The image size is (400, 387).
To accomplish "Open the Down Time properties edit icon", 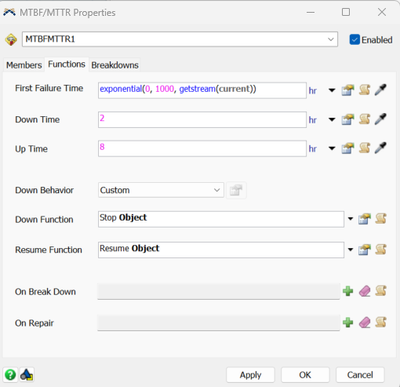I will 347,119.
